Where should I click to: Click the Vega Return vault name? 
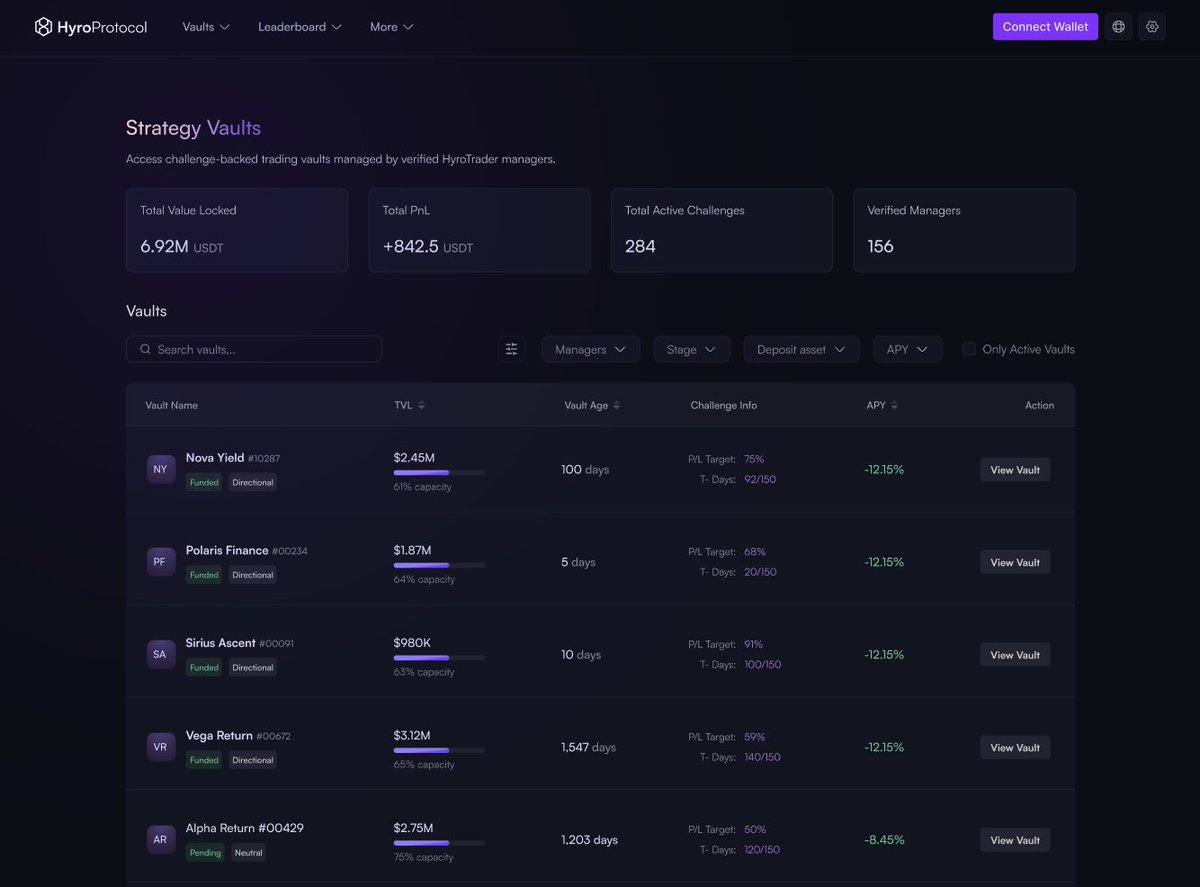pos(219,736)
